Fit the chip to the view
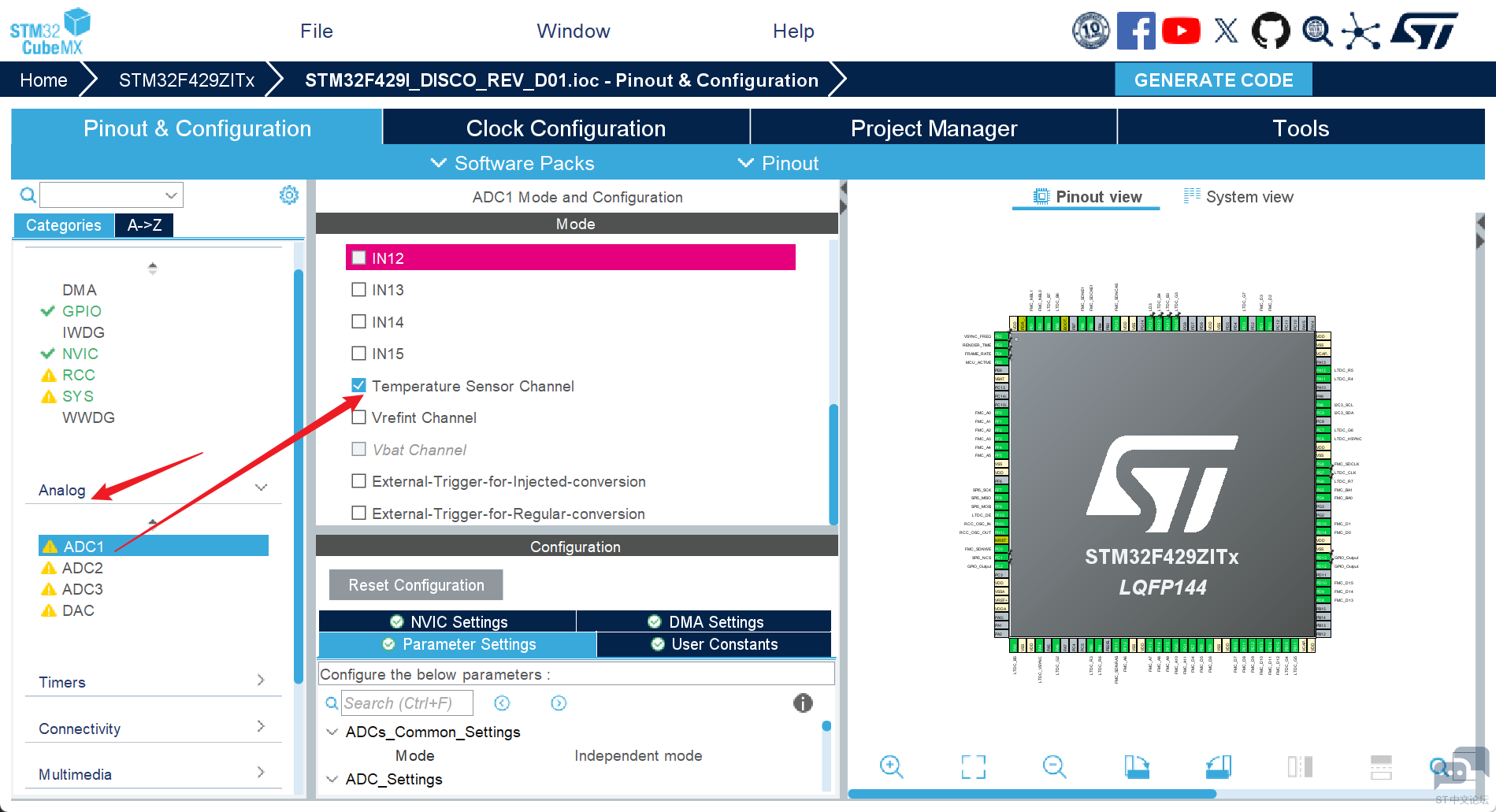This screenshot has height=812, width=1496. 973,766
